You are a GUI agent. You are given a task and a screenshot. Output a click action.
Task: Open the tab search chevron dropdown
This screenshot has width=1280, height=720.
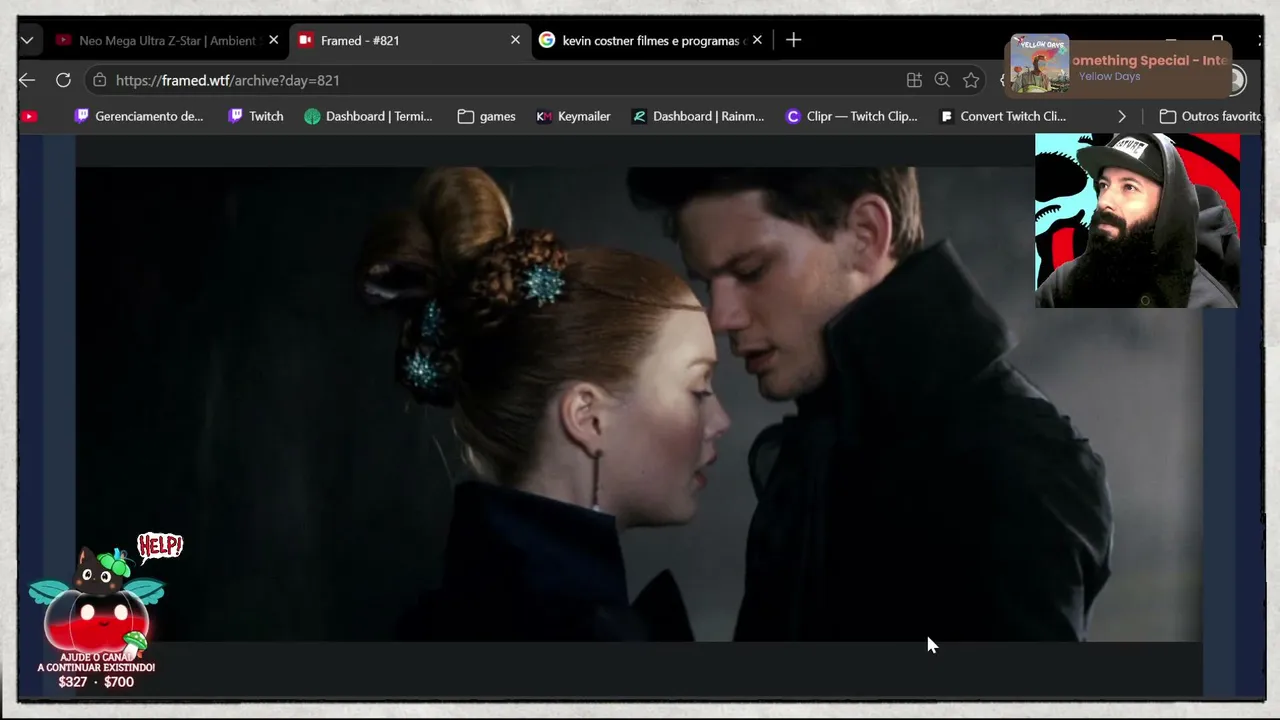(27, 40)
